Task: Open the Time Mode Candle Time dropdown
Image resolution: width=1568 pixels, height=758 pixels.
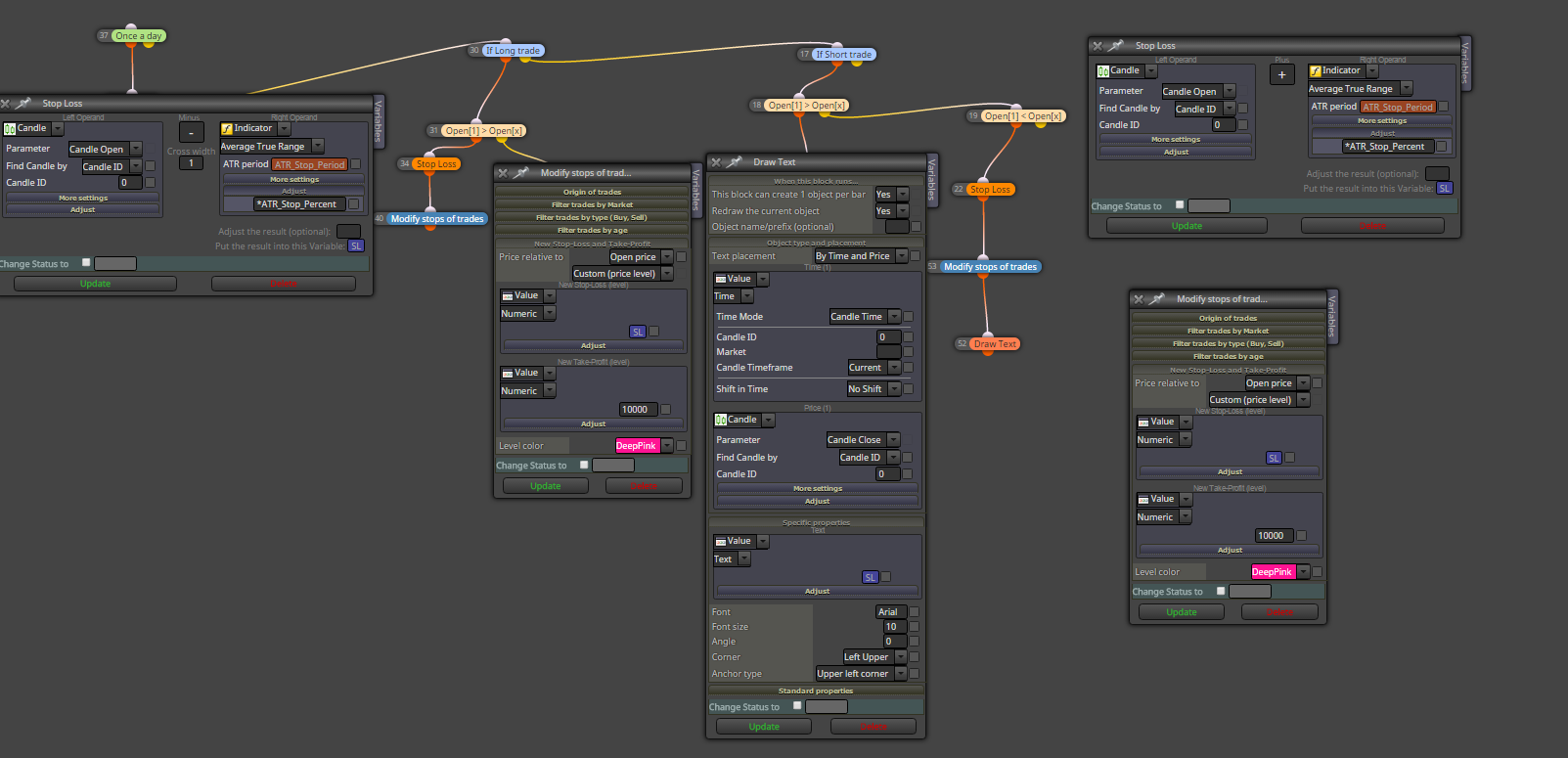Action: point(864,316)
